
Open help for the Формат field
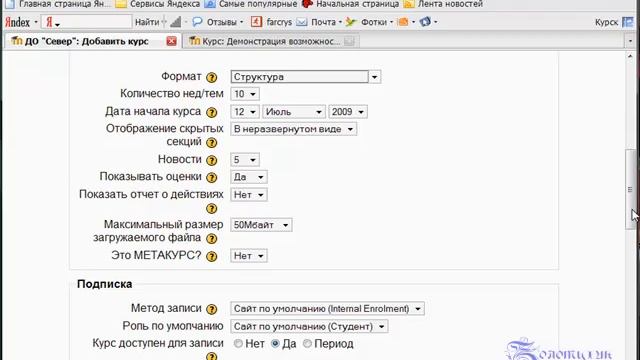pyautogui.click(x=211, y=77)
